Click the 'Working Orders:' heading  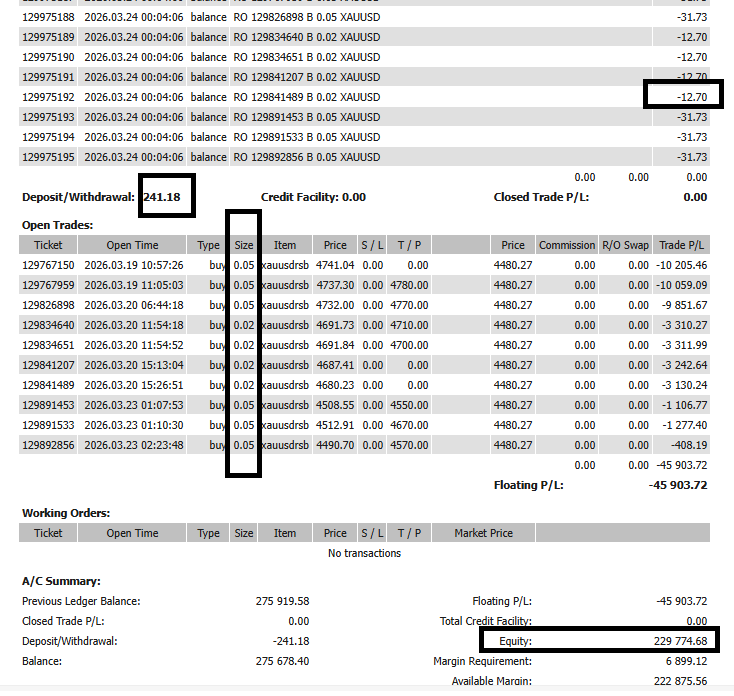pyautogui.click(x=66, y=513)
